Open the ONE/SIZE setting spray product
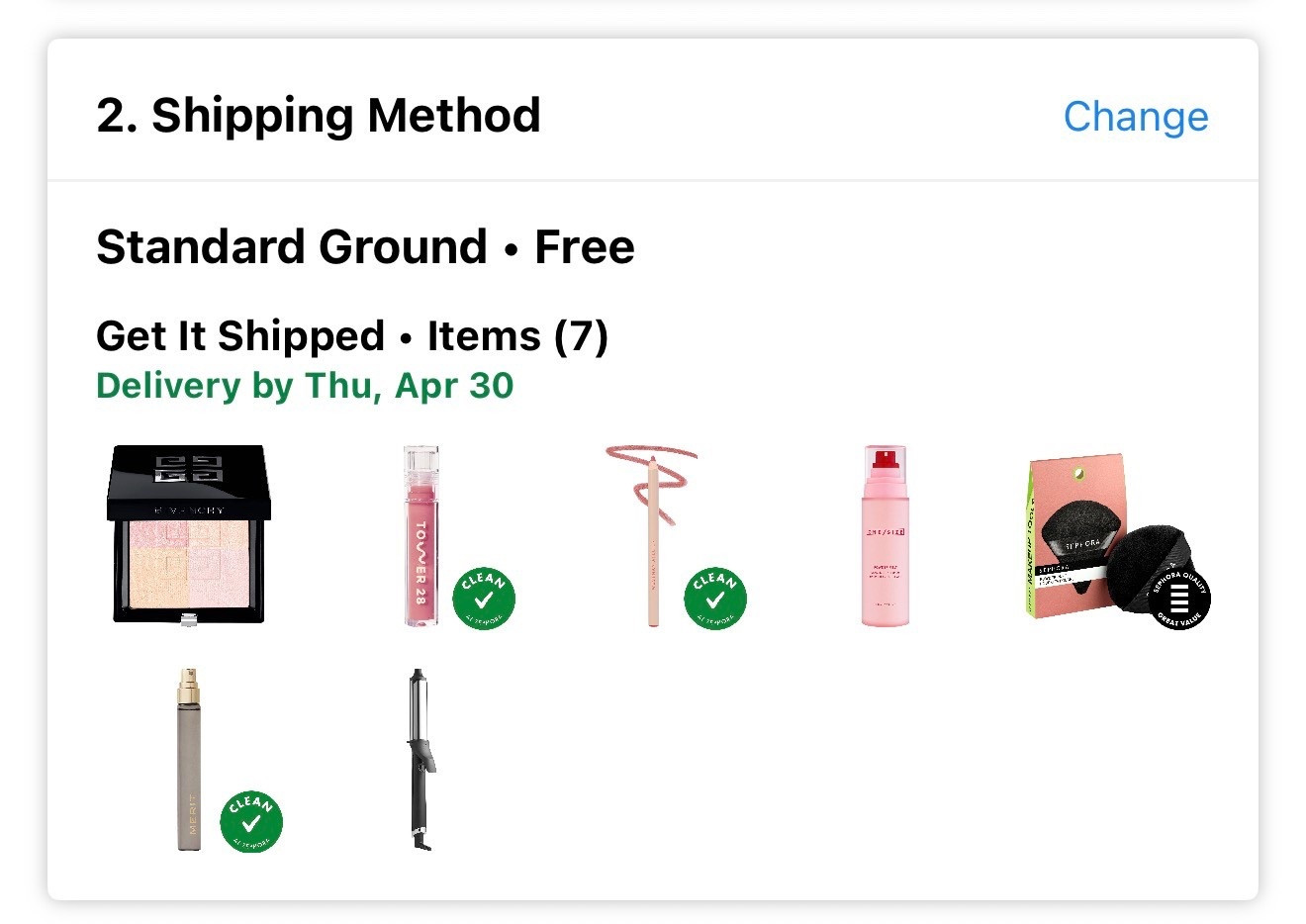This screenshot has height=924, width=1306. click(x=882, y=537)
